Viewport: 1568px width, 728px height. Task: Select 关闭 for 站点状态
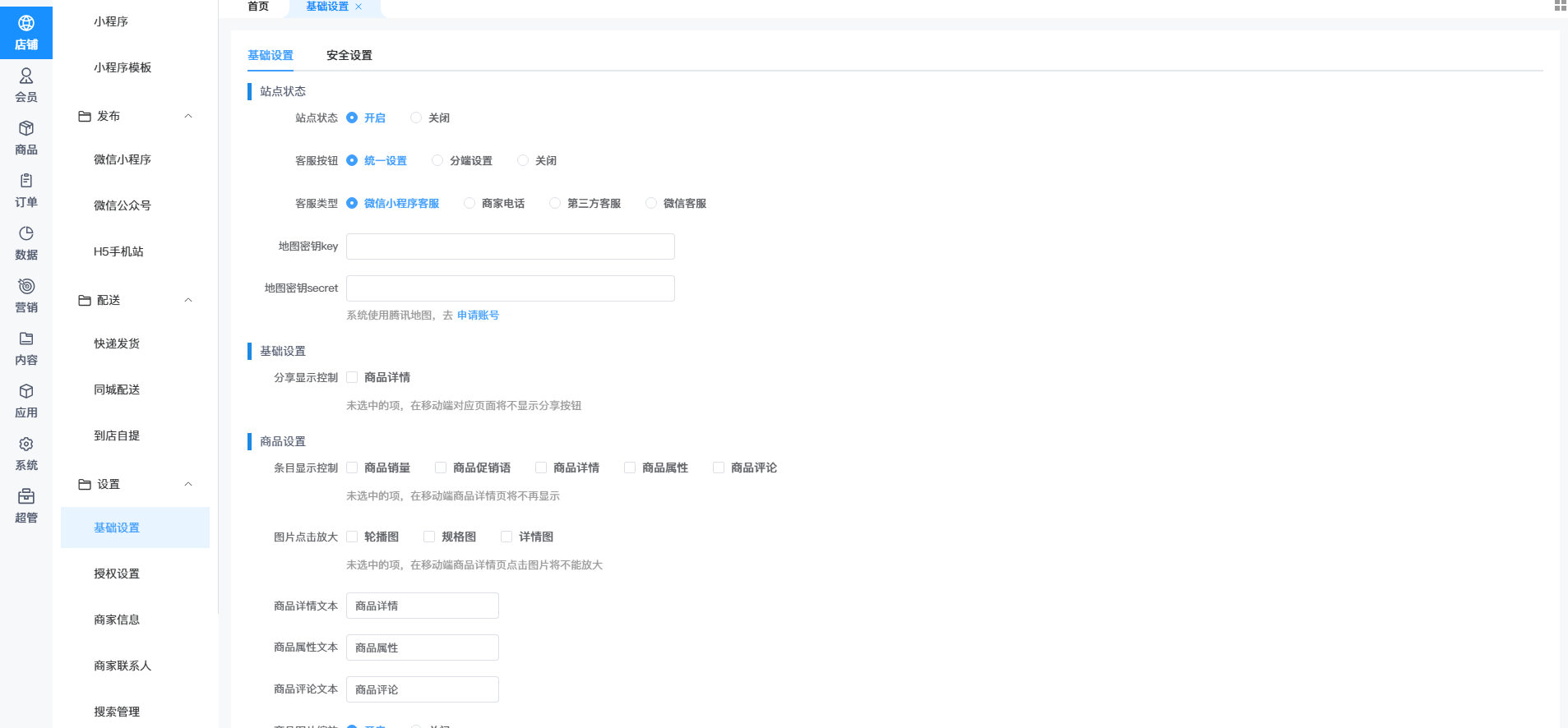click(x=430, y=117)
